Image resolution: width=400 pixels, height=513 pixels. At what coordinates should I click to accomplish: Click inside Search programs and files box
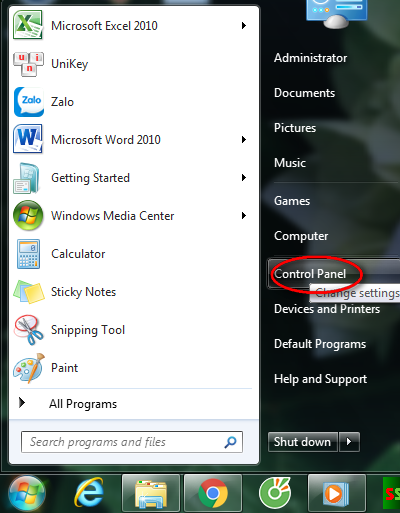click(x=132, y=442)
